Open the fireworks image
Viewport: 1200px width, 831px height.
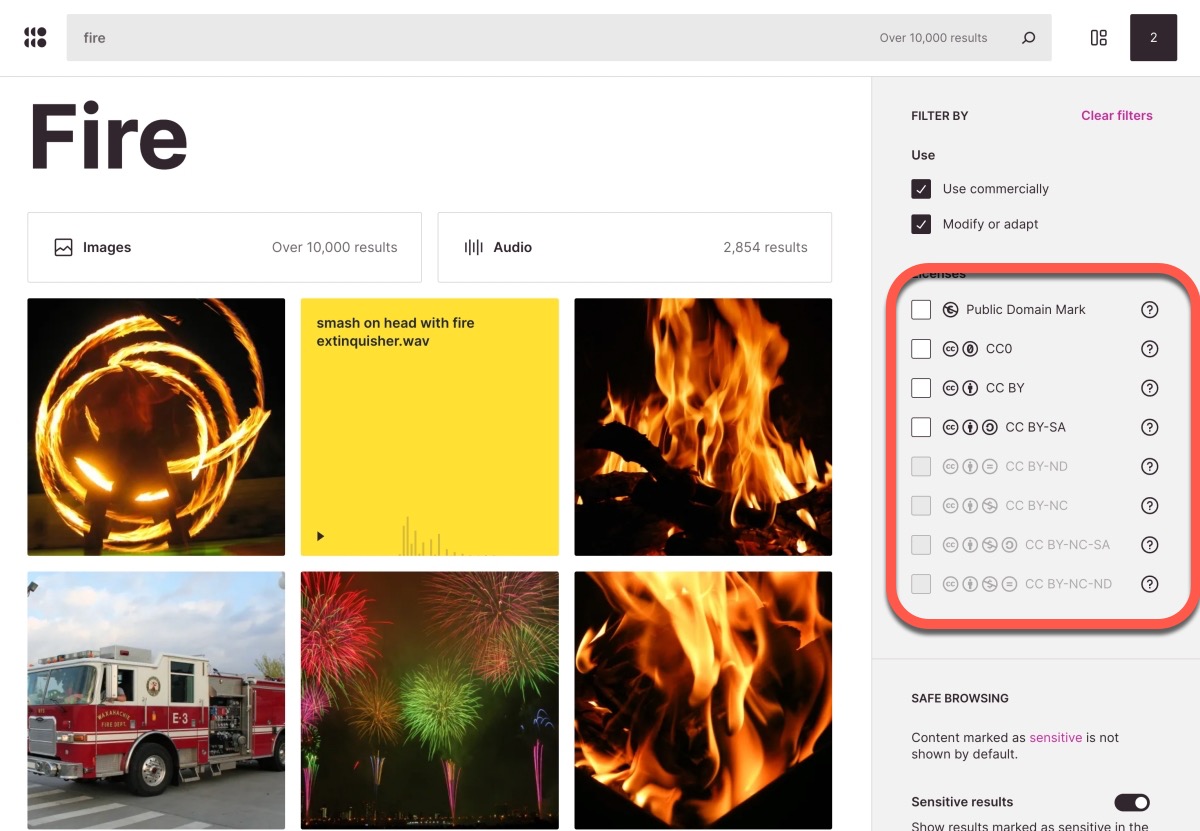(x=430, y=701)
